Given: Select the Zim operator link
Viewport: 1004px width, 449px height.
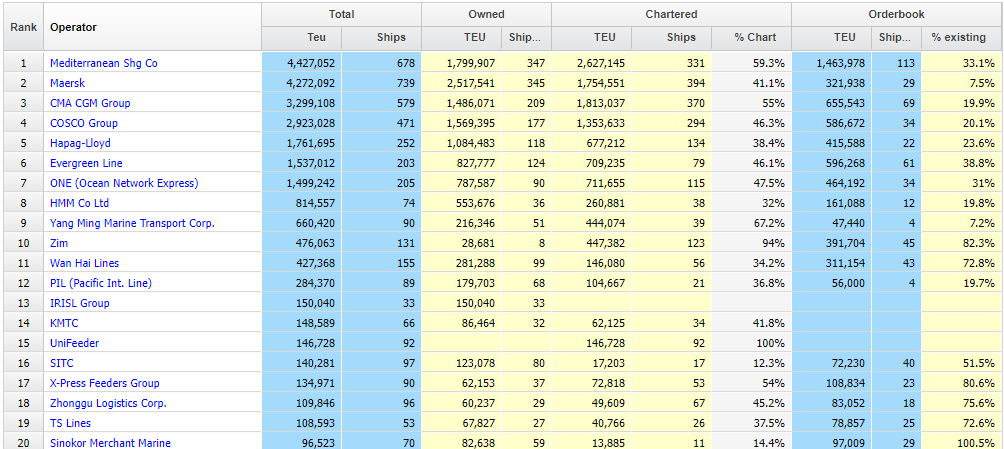Looking at the screenshot, I should click(59, 243).
